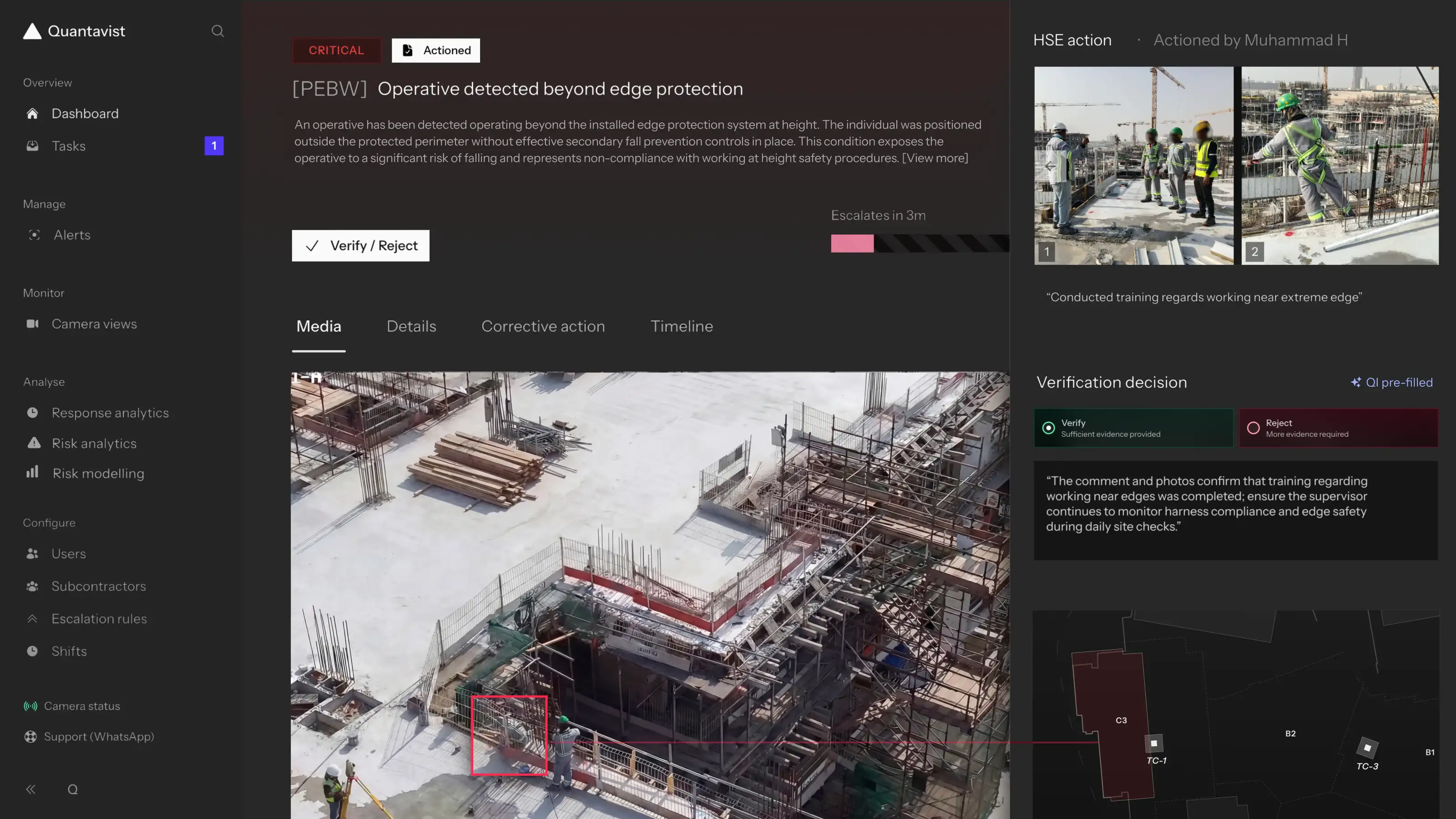Select the Verify radio option

point(1048,428)
